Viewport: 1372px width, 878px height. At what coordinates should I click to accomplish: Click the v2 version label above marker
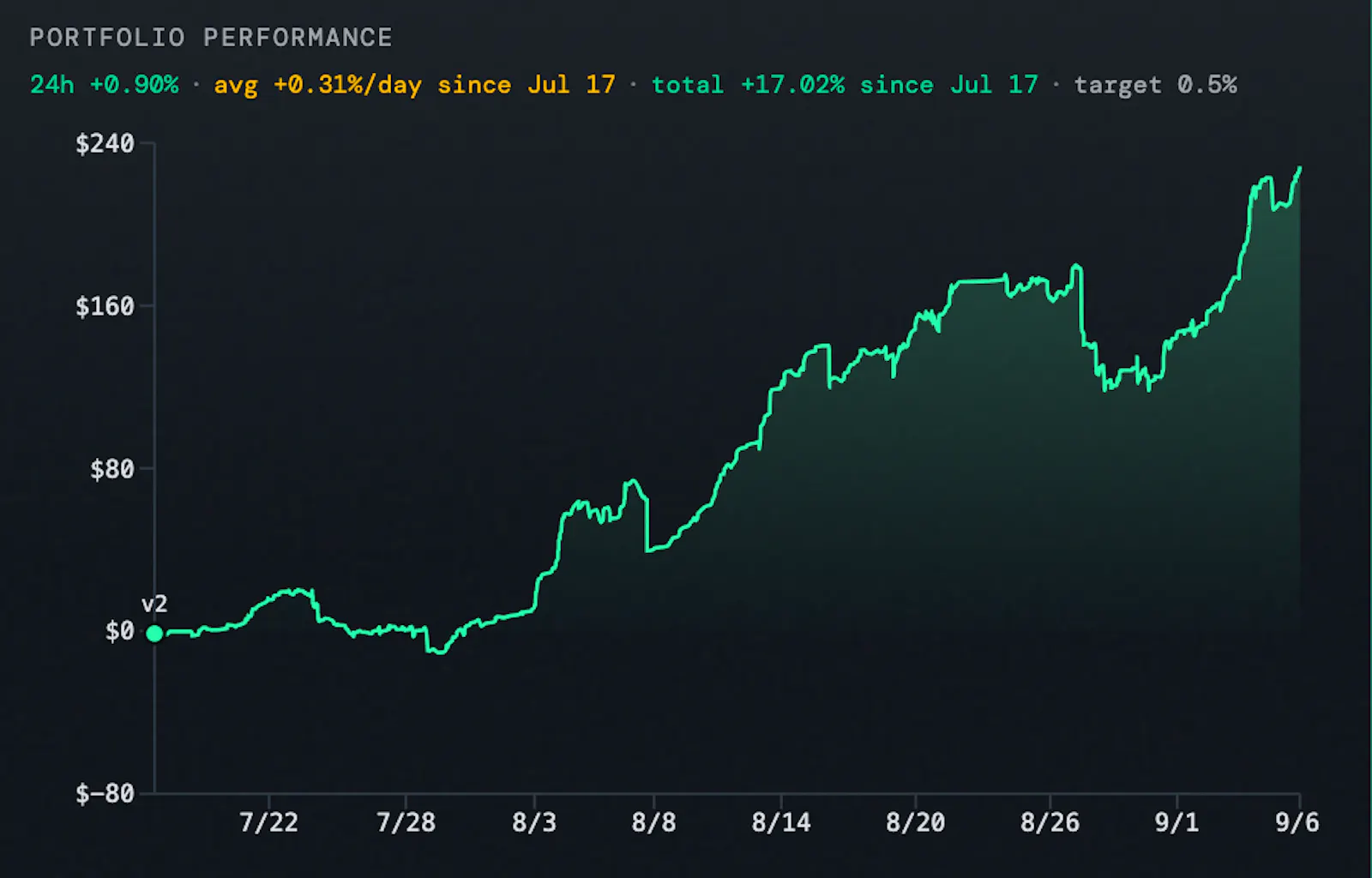[x=154, y=604]
